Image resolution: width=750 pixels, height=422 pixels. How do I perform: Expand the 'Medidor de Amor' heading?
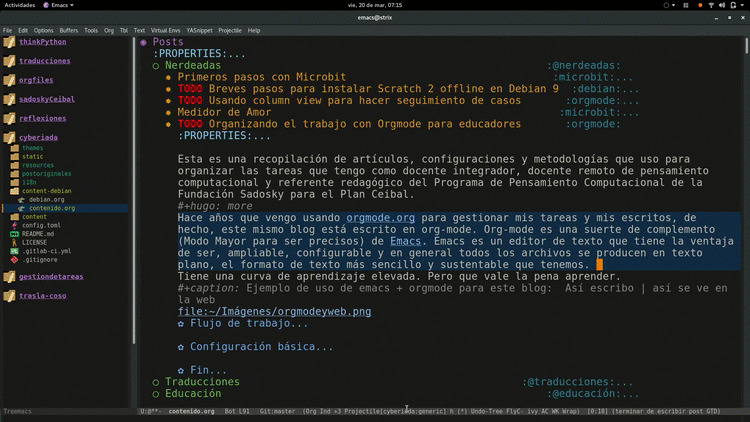224,112
